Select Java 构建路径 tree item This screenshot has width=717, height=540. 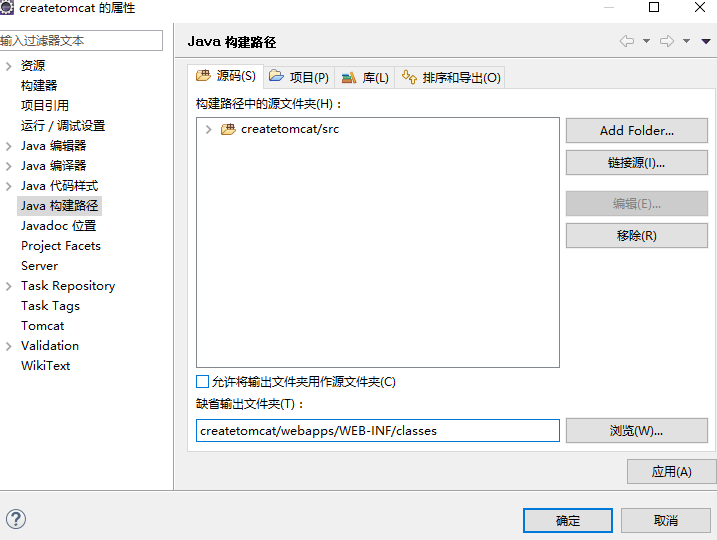coord(59,206)
